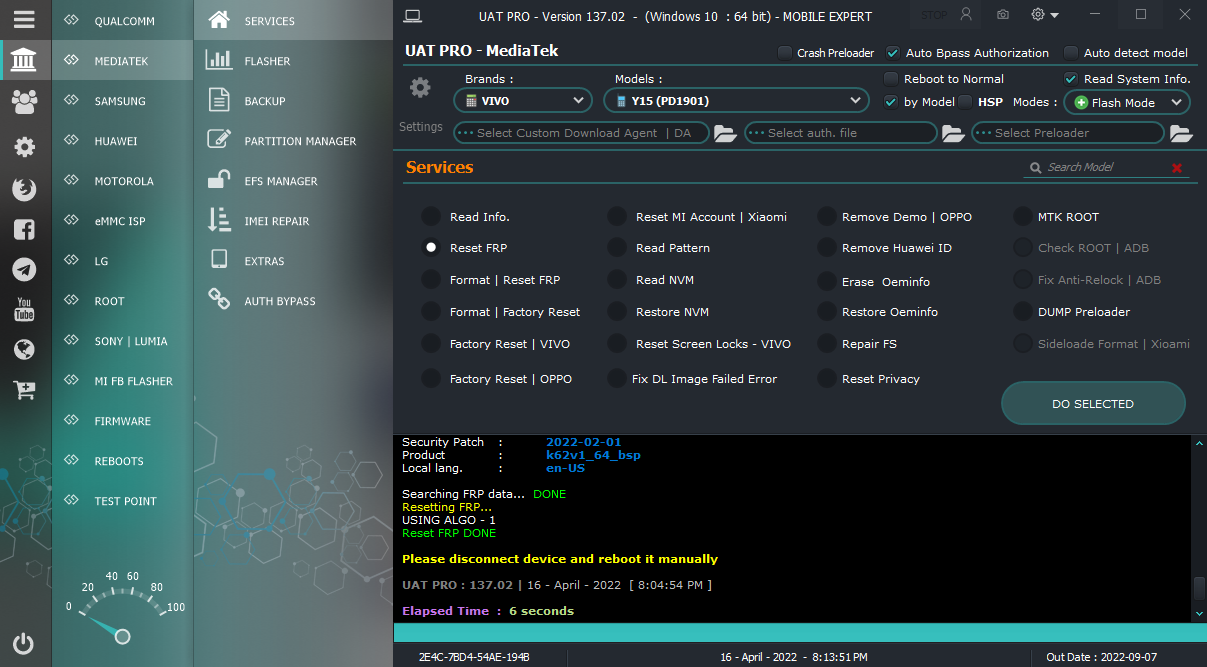1207x667 pixels.
Task: Open the Huawei section
Action: pos(122,140)
